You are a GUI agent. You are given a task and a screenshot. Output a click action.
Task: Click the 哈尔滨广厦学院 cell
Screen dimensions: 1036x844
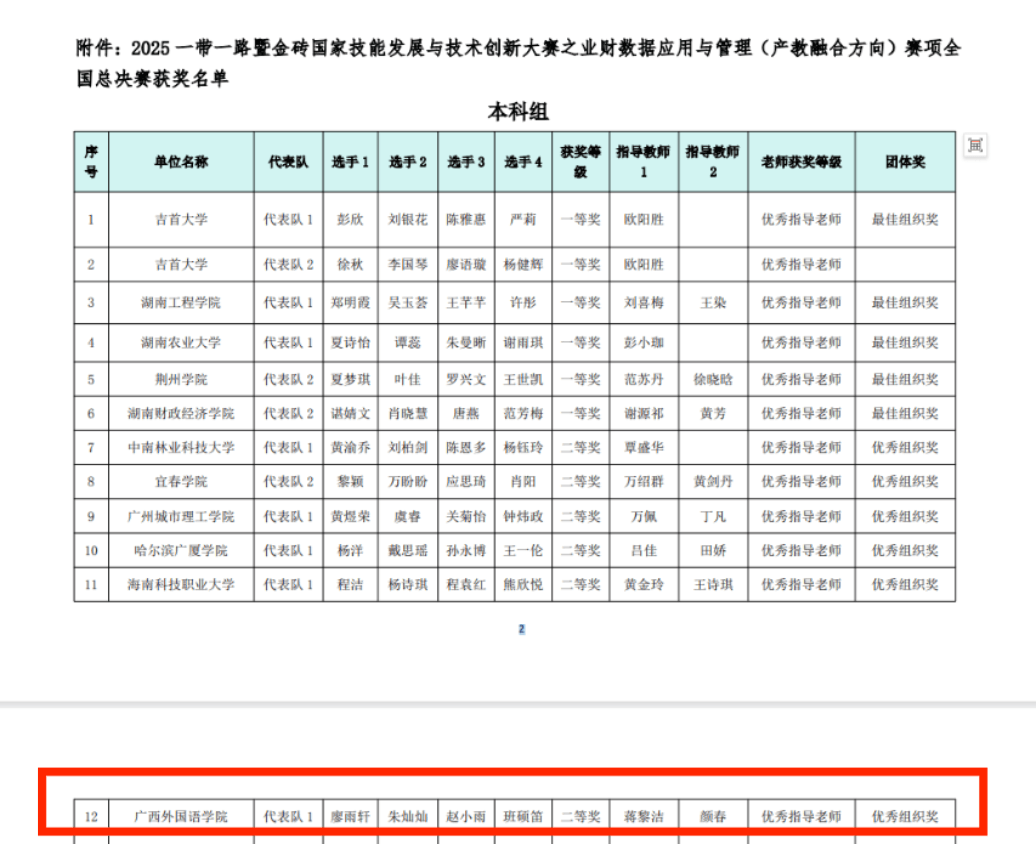click(181, 550)
